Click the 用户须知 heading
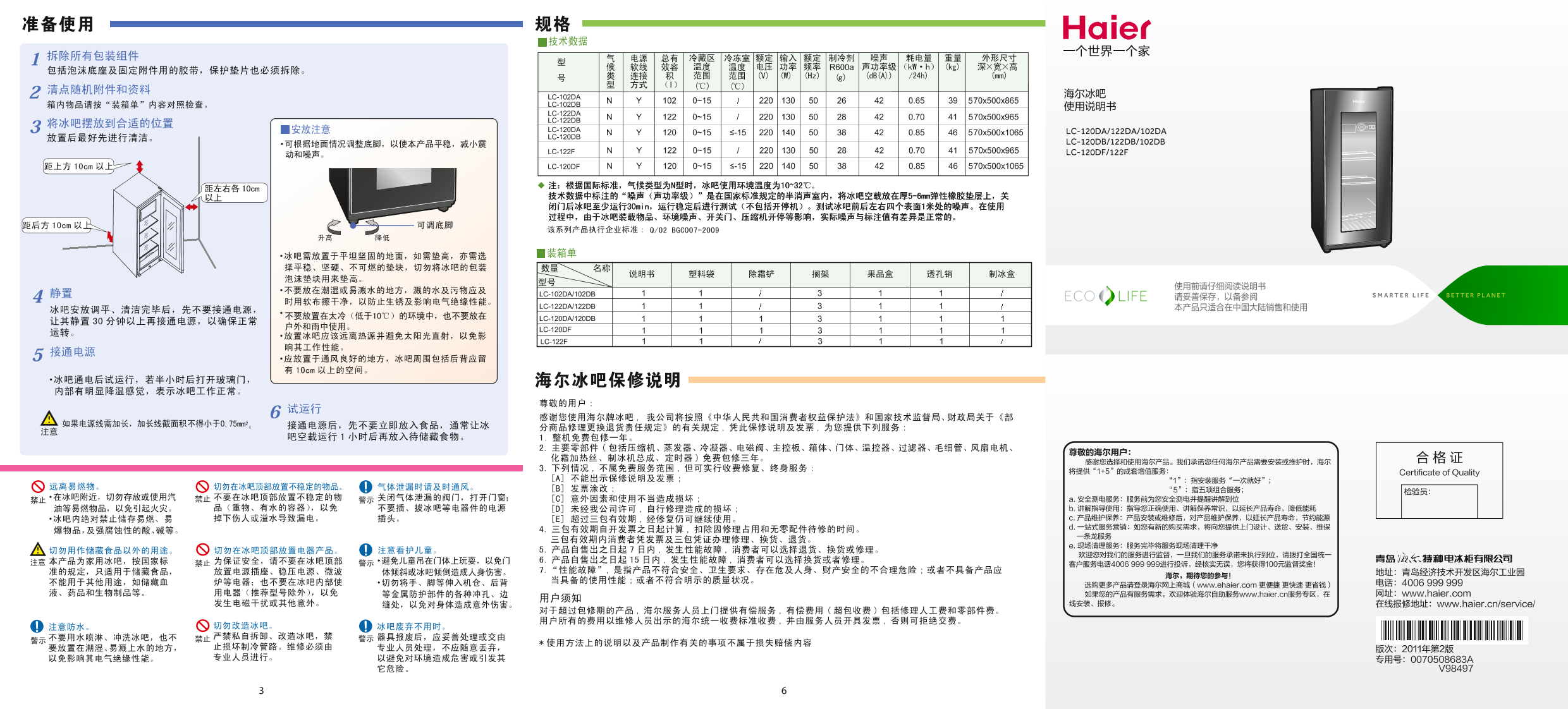1568x709 pixels. [560, 598]
